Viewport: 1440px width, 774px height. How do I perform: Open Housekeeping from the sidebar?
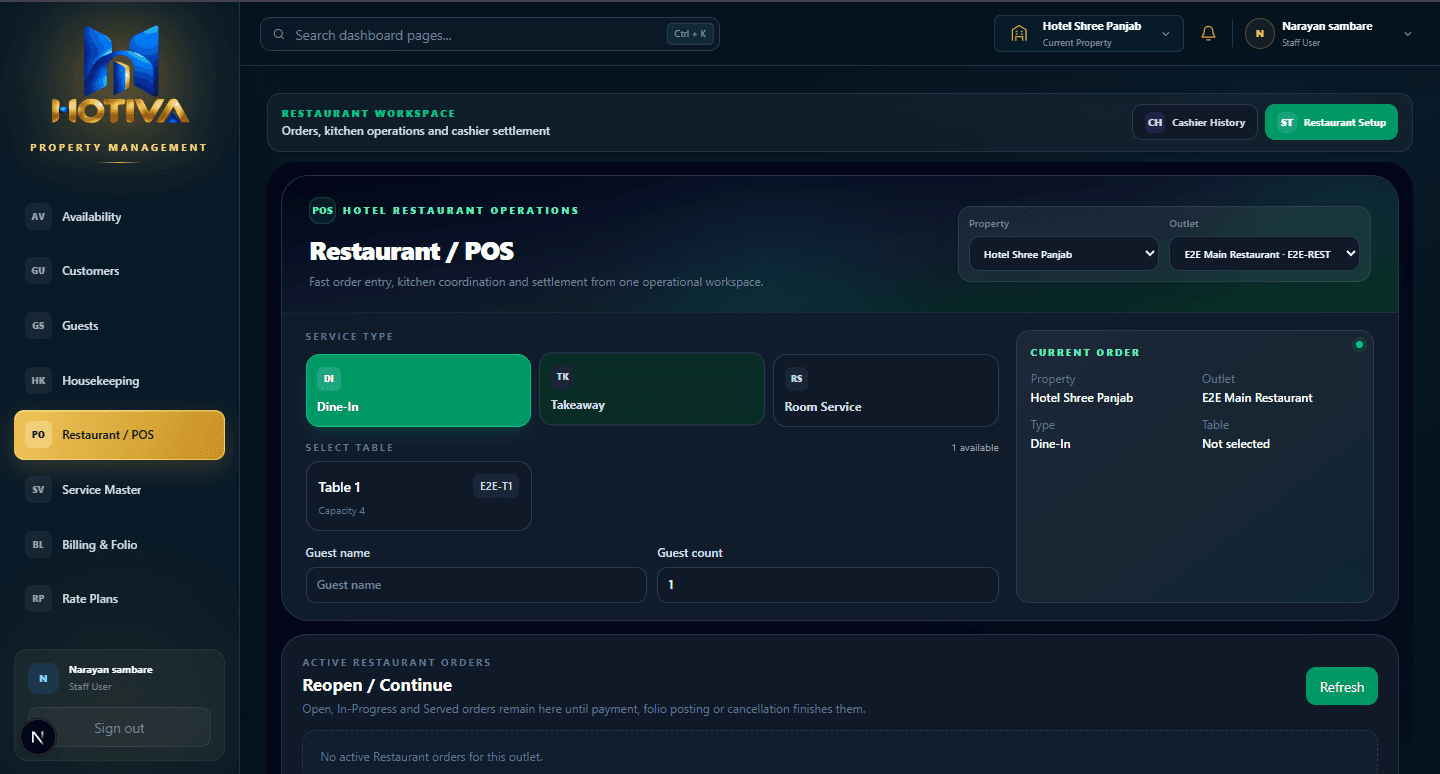click(119, 381)
